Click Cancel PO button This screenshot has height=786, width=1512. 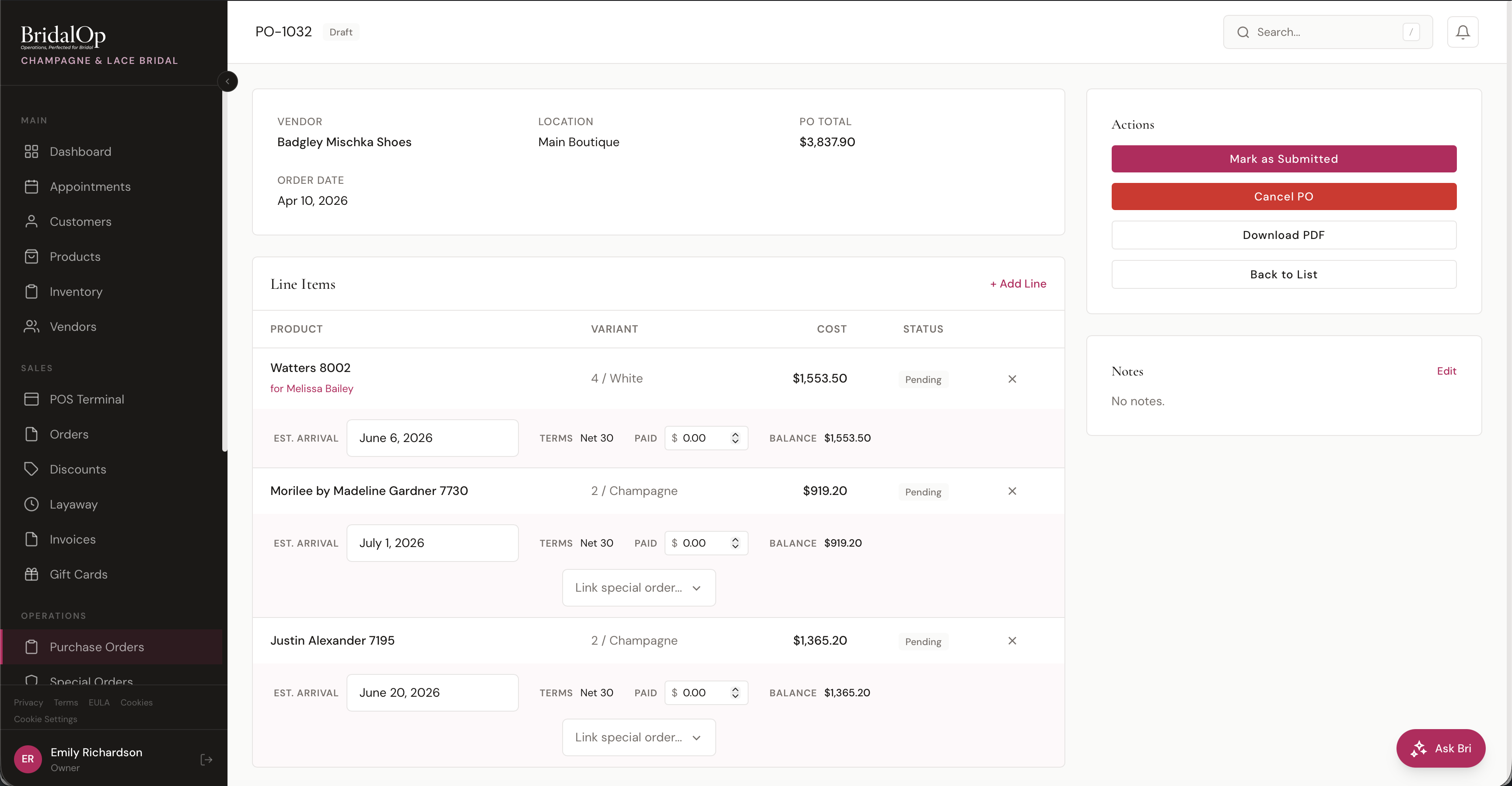tap(1284, 196)
